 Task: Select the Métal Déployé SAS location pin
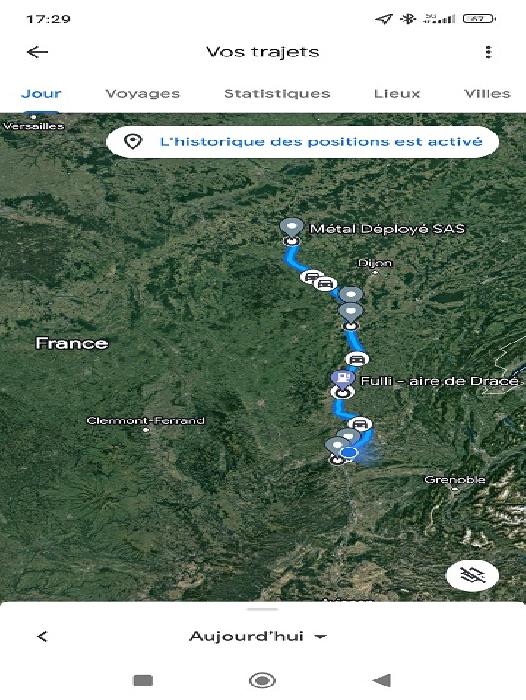(x=292, y=228)
